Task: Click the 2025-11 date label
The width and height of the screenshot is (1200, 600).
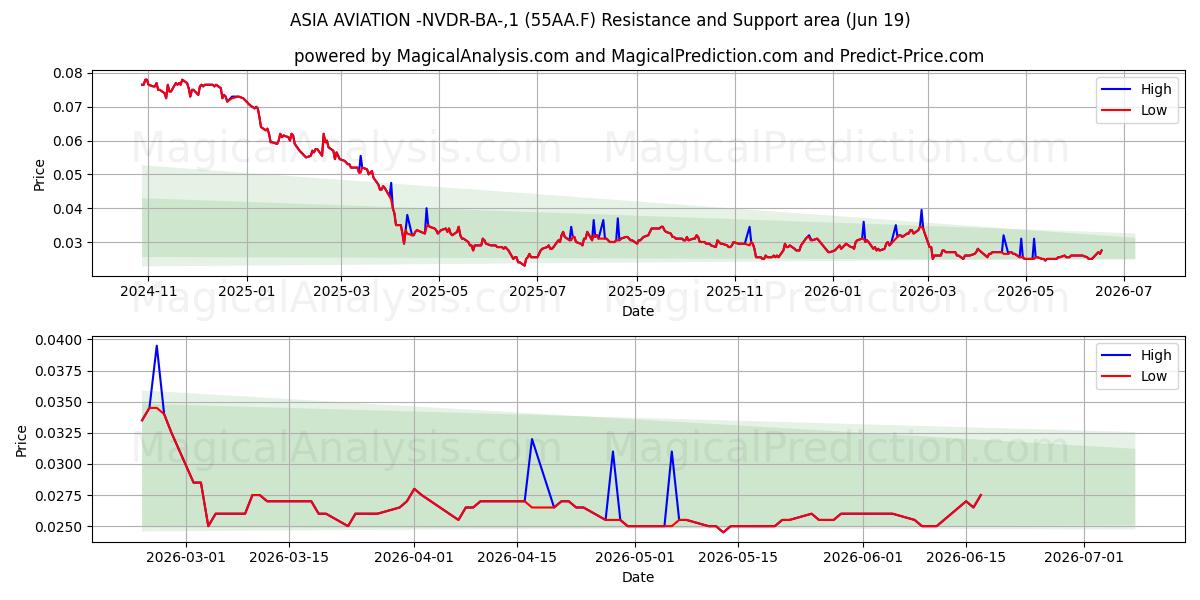Action: pos(735,291)
